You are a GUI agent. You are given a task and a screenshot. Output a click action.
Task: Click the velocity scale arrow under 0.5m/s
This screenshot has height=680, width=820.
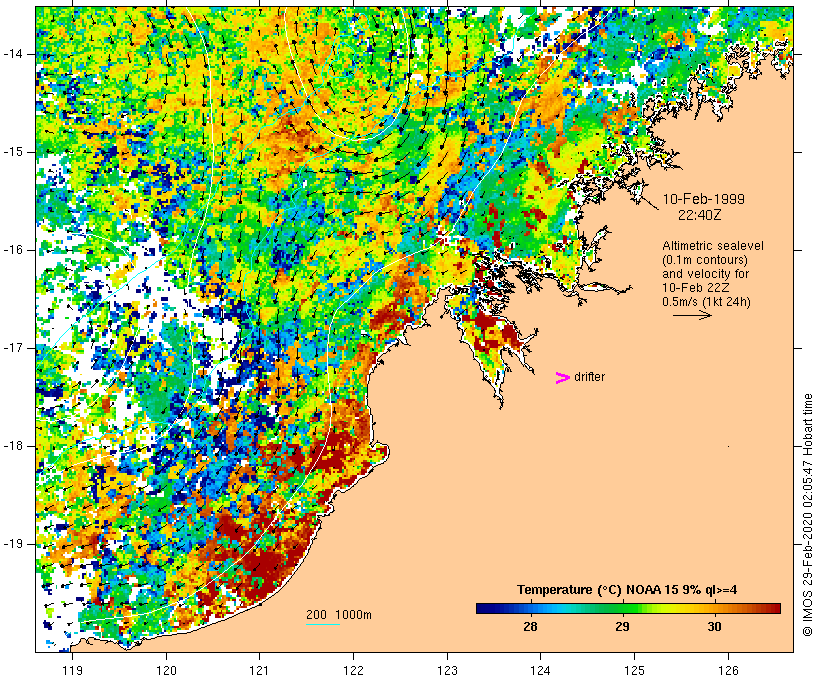pyautogui.click(x=692, y=315)
